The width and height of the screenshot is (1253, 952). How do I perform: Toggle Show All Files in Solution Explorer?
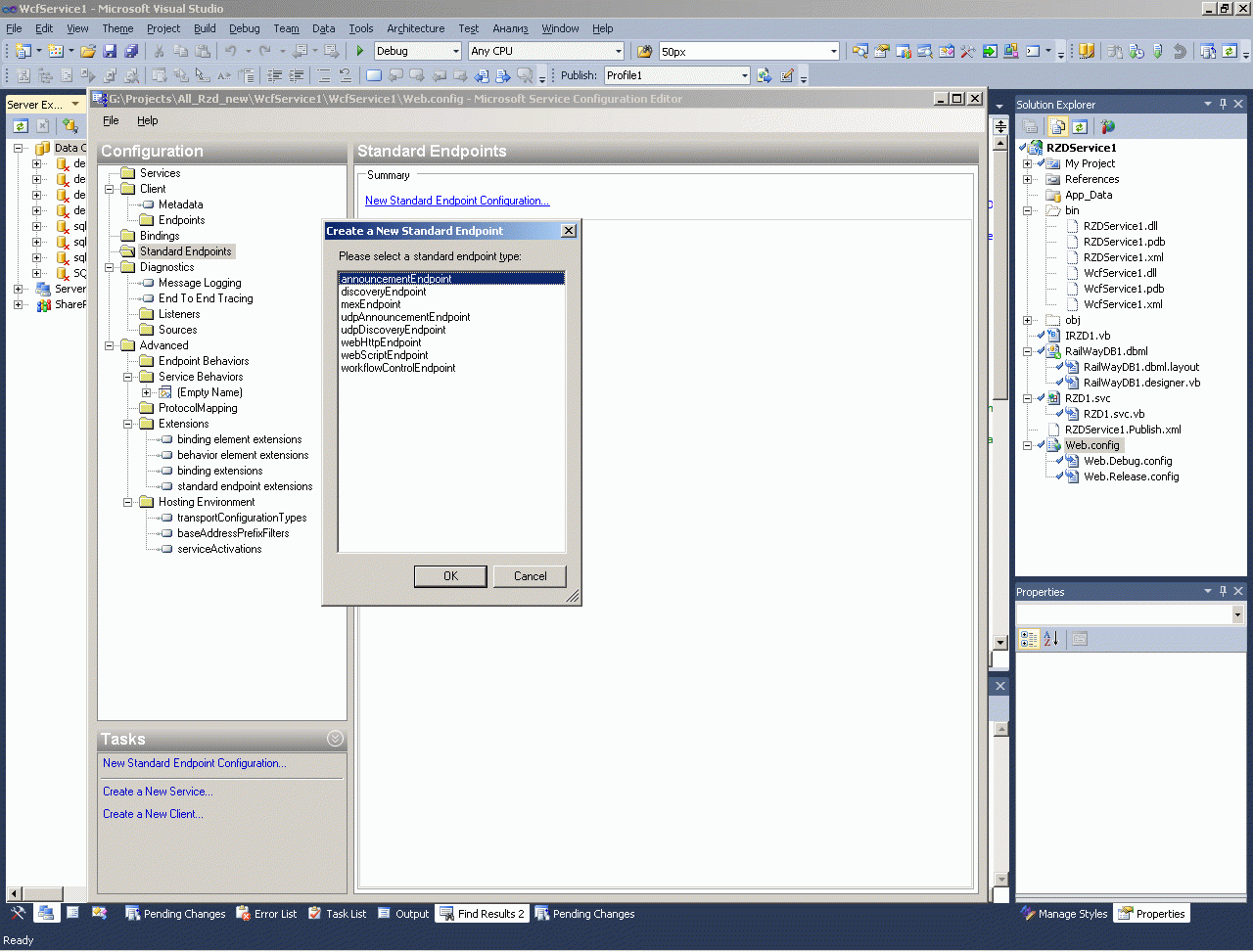tap(1058, 126)
